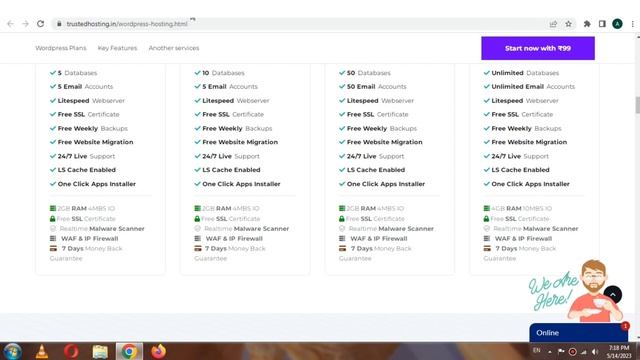This screenshot has width=640, height=360.
Task: Click green lock icon in first plan
Action: [52, 219]
